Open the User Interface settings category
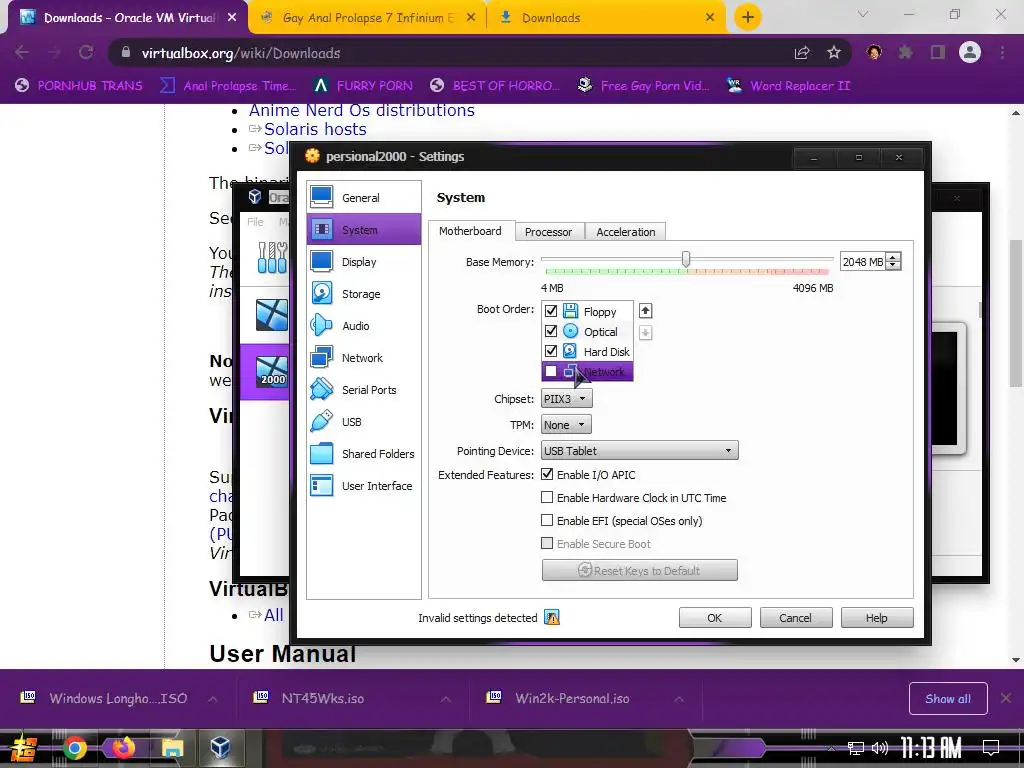Viewport: 1024px width, 768px height. click(363, 486)
